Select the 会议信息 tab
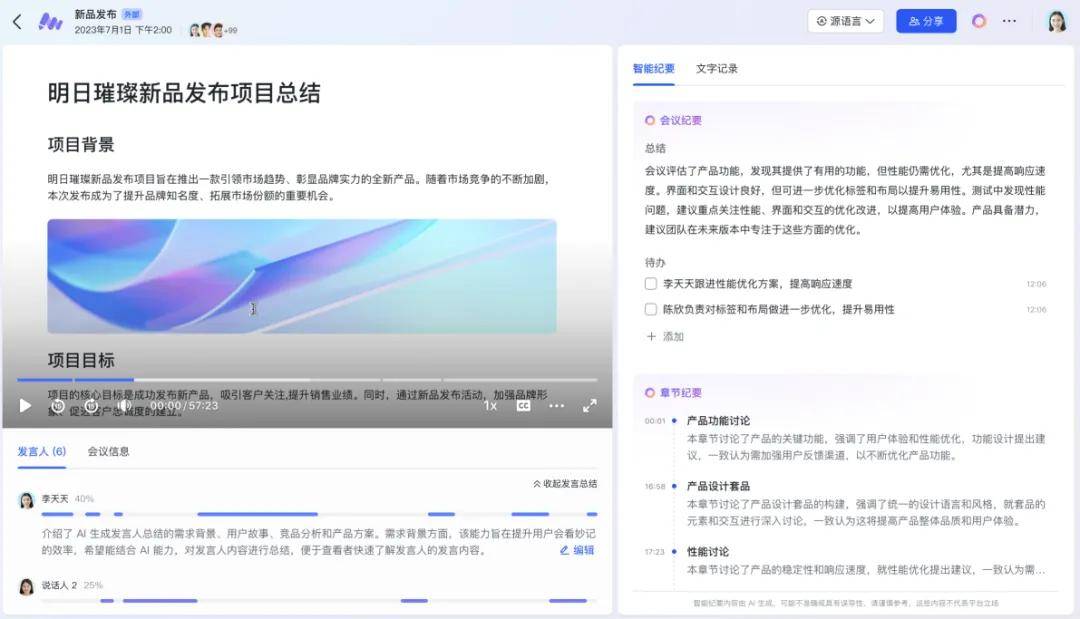 tap(108, 452)
